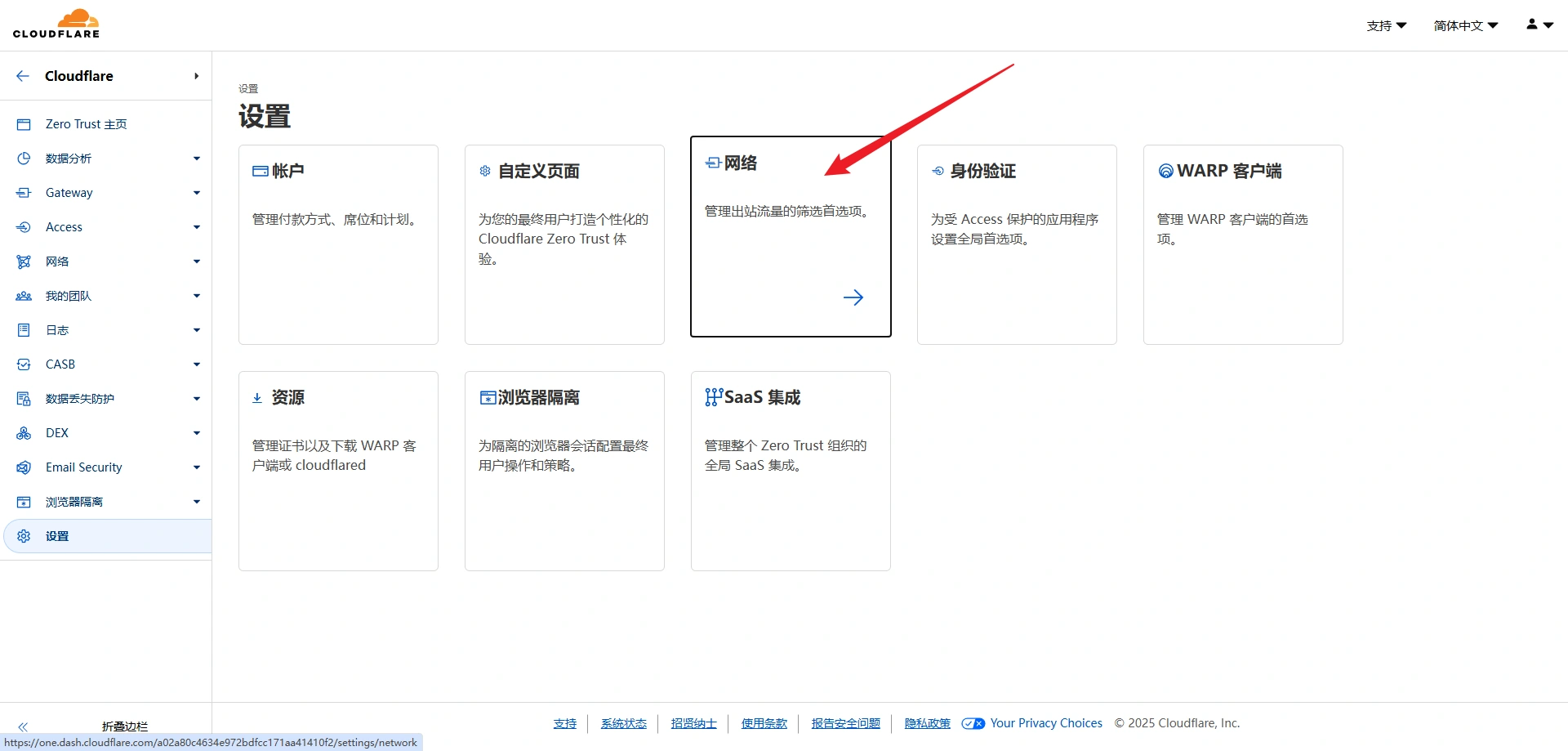This screenshot has height=751, width=1568.
Task: Select Gateway in the sidebar menu
Action: tap(69, 193)
